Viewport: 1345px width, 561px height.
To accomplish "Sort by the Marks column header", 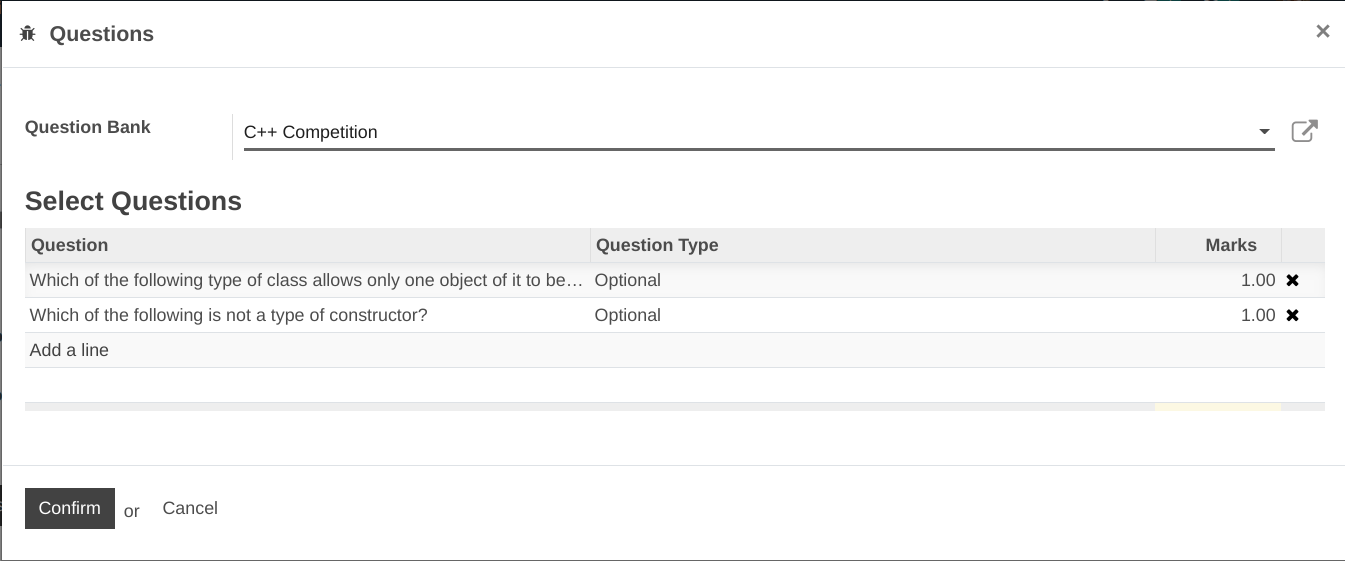I will pos(1230,245).
